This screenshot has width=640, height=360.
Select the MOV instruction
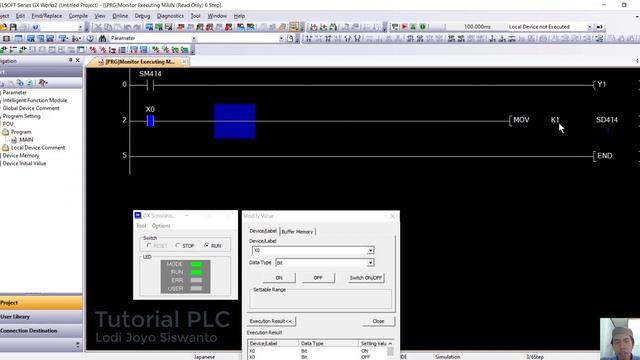pos(521,120)
